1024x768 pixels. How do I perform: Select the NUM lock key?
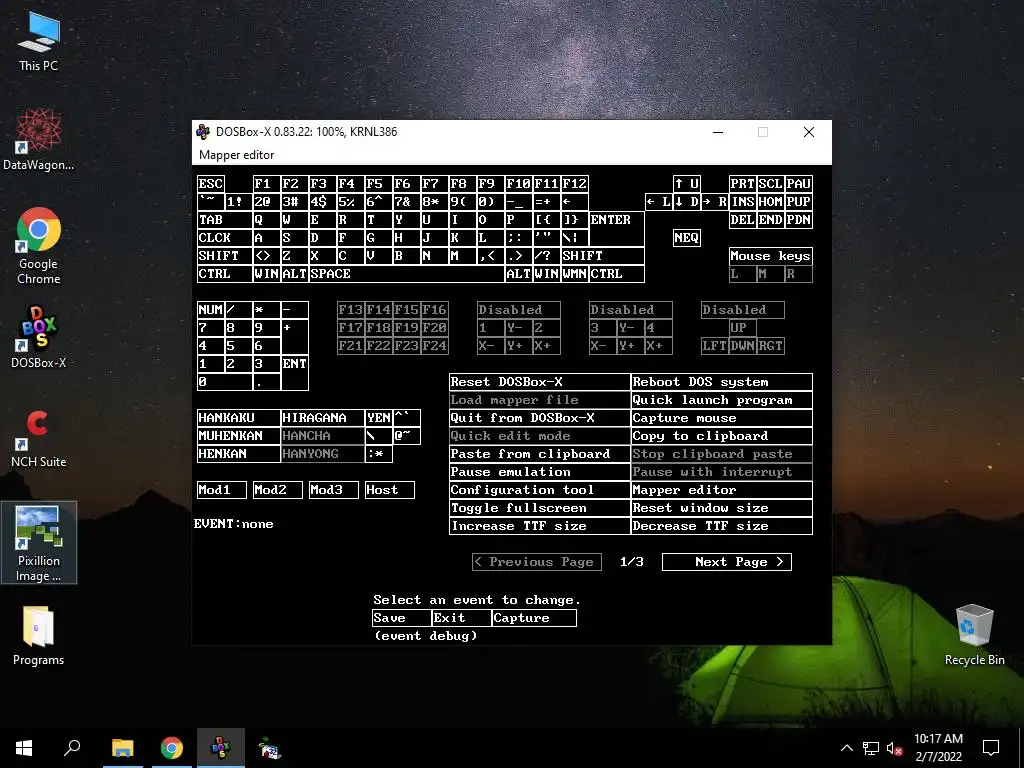211,310
